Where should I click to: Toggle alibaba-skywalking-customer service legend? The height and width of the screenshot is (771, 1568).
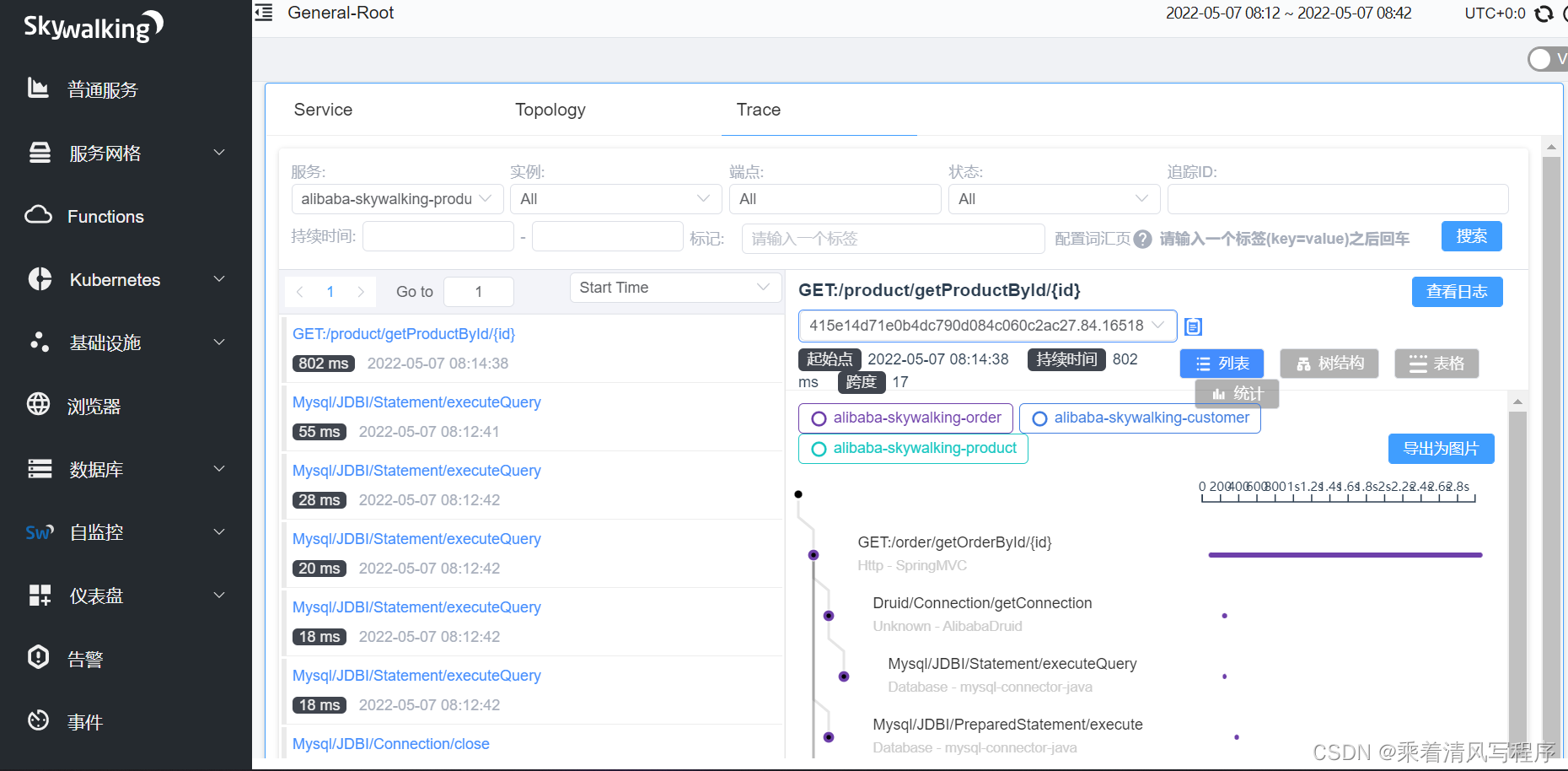pyautogui.click(x=1140, y=418)
